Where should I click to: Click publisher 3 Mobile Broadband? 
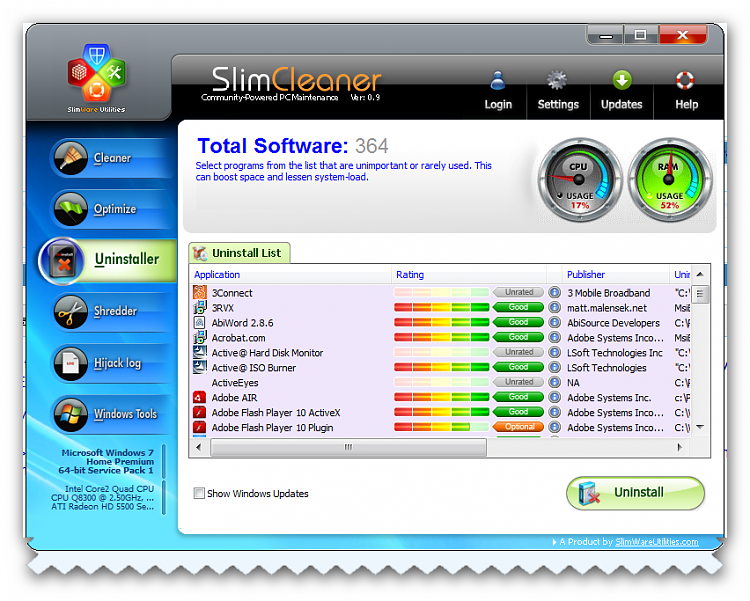click(608, 292)
